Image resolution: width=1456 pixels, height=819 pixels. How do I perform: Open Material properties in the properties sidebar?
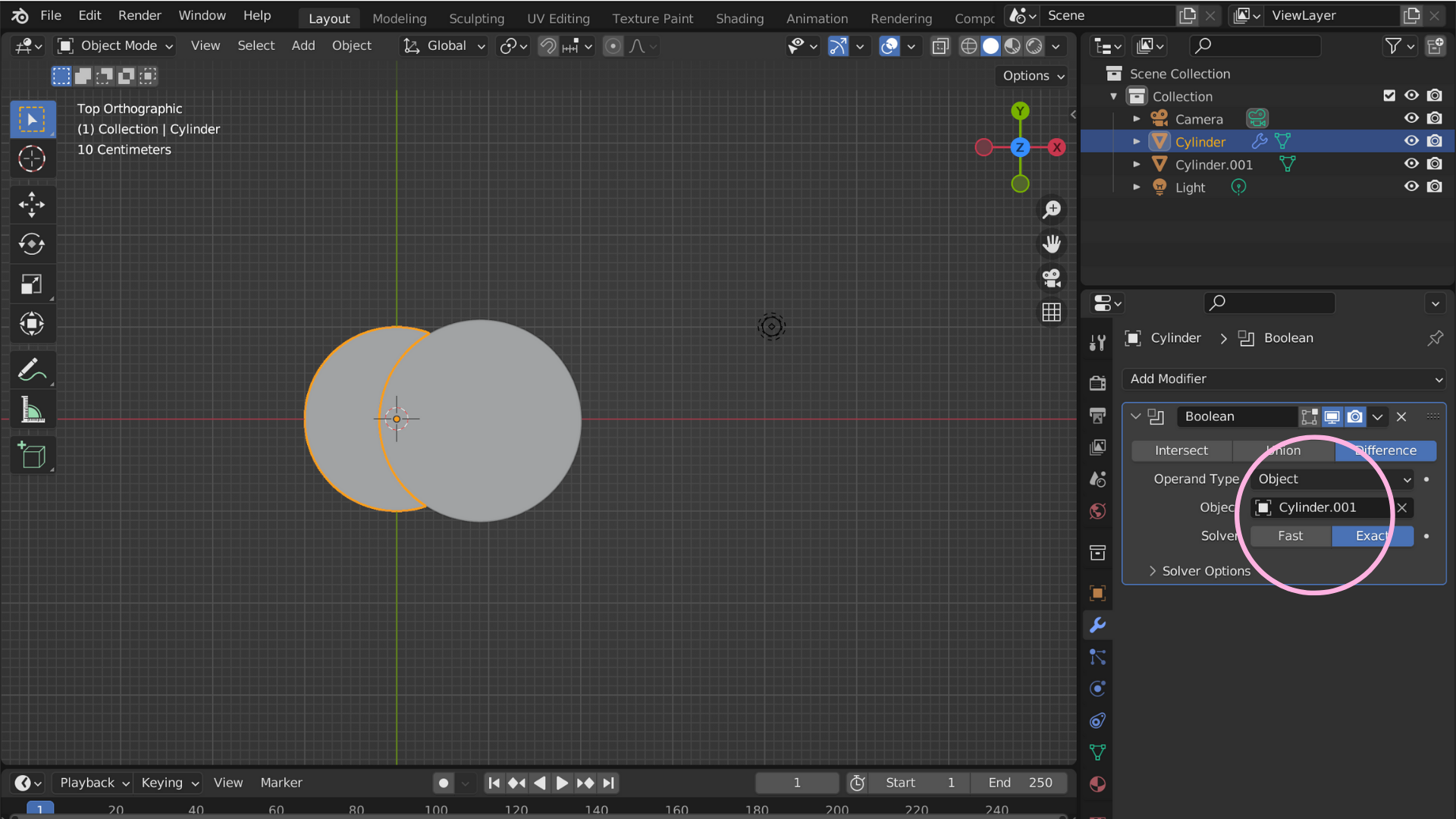pos(1097,785)
